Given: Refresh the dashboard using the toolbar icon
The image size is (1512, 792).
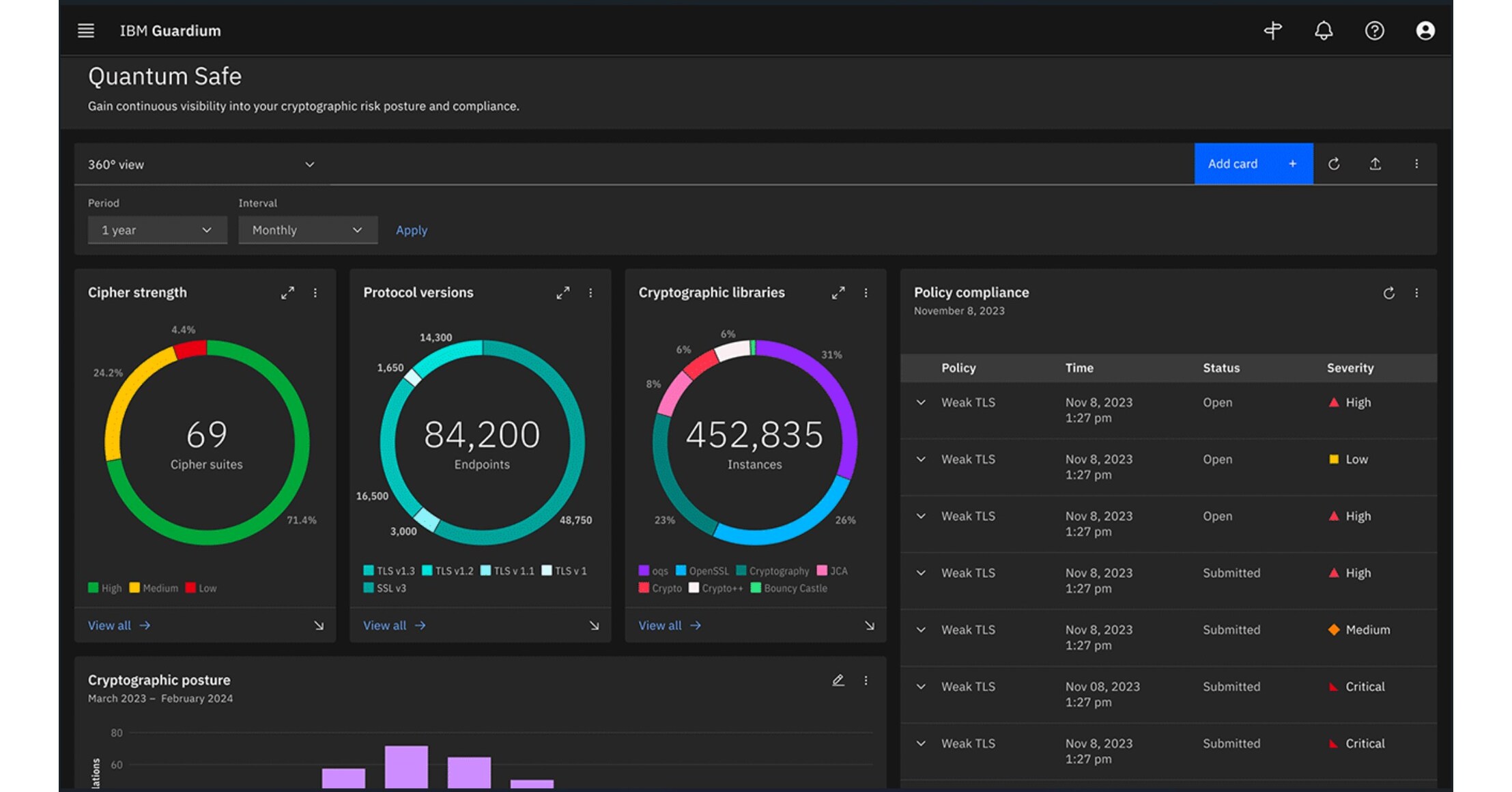Looking at the screenshot, I should click(x=1334, y=164).
